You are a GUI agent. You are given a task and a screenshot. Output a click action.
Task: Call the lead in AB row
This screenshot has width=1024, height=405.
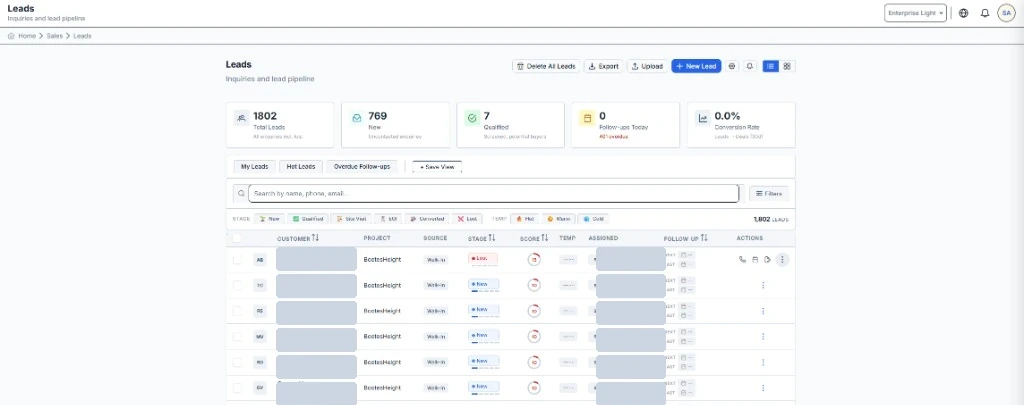(x=742, y=259)
